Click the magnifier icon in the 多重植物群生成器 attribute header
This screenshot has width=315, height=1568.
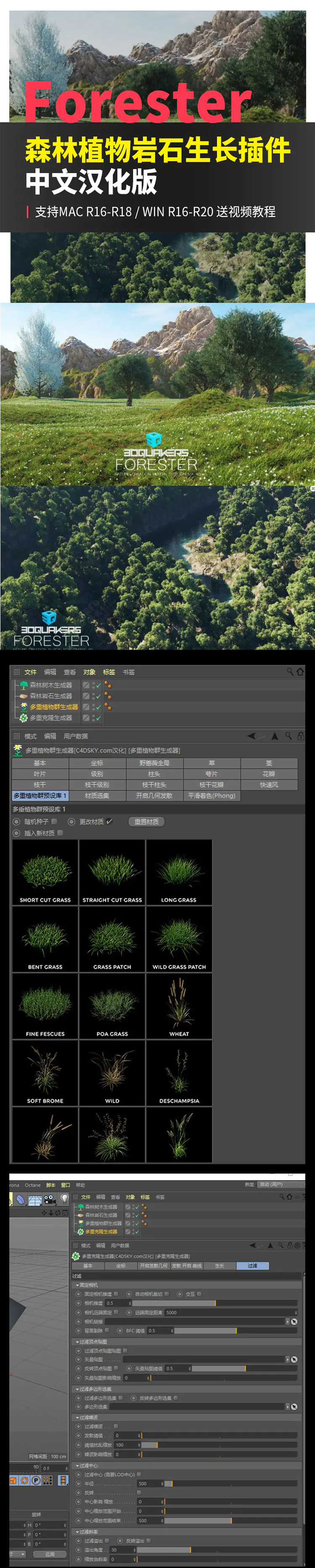click(x=288, y=736)
